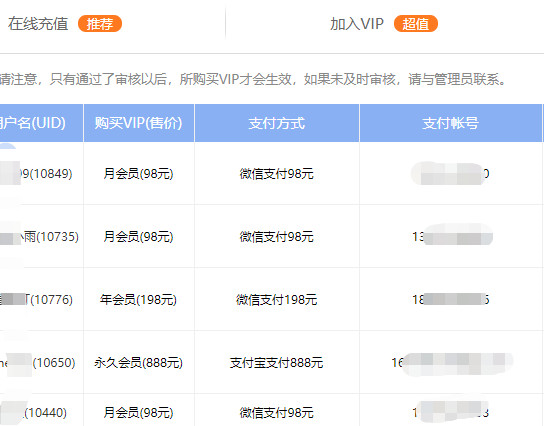Switch to the 加入VIP tab
Viewport: 544px width, 426px height.
coord(357,24)
